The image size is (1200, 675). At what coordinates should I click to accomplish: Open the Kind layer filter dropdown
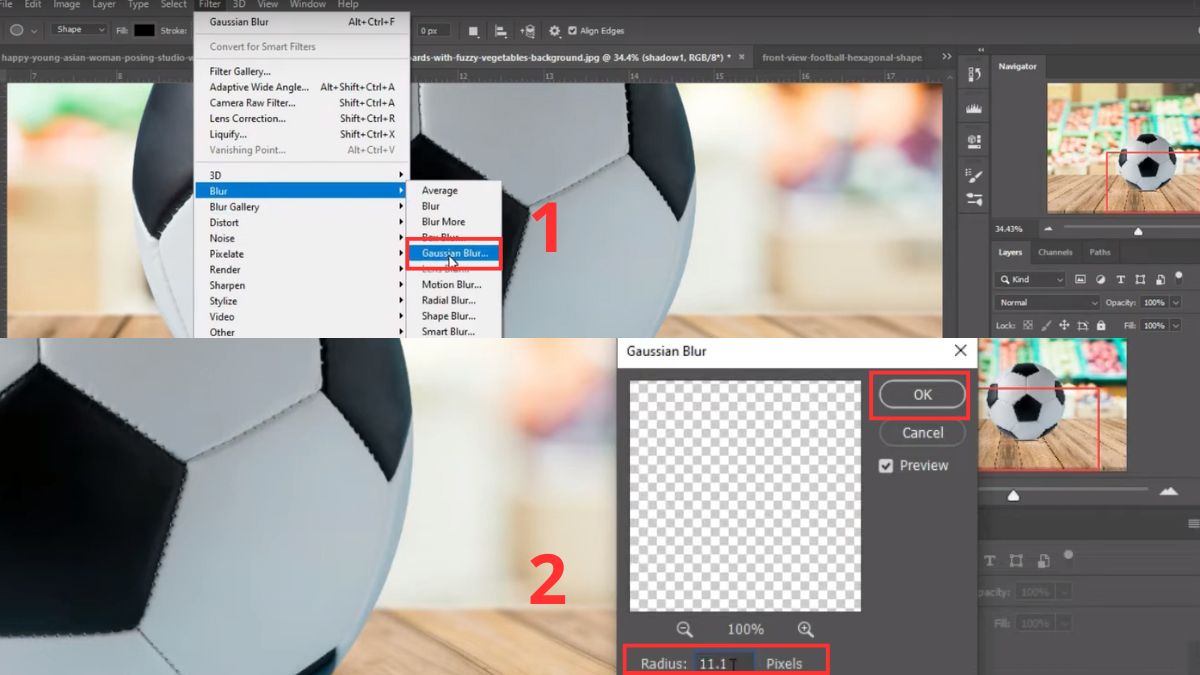[1031, 280]
